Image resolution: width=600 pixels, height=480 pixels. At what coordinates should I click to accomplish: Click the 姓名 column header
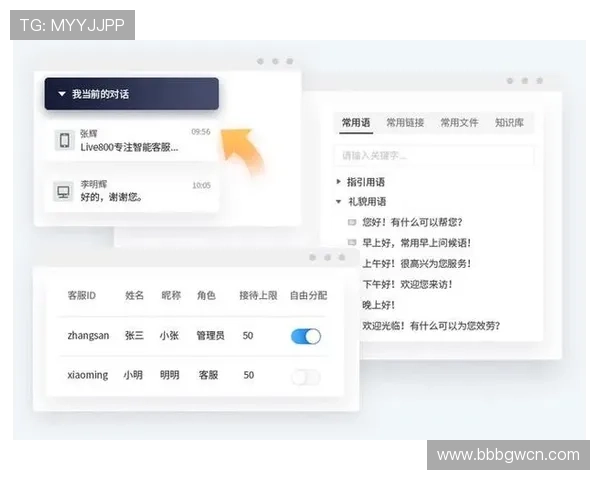134,296
